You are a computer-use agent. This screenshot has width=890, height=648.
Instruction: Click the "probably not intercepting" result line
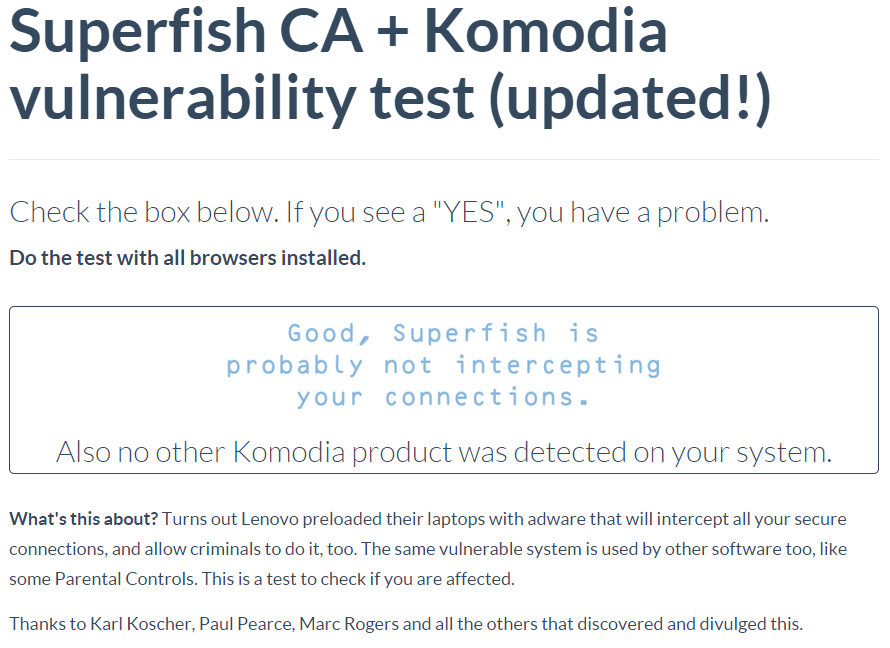coord(443,365)
